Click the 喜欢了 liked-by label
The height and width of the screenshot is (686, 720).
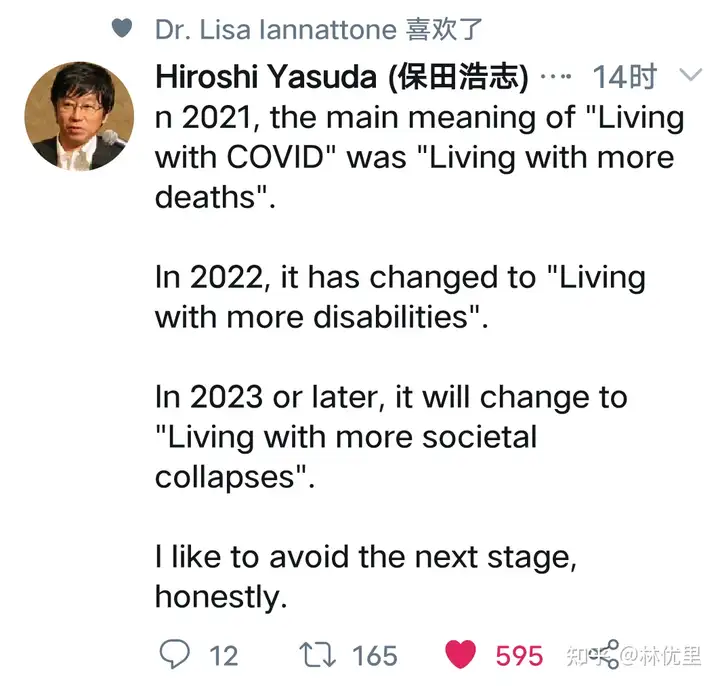pyautogui.click(x=445, y=30)
